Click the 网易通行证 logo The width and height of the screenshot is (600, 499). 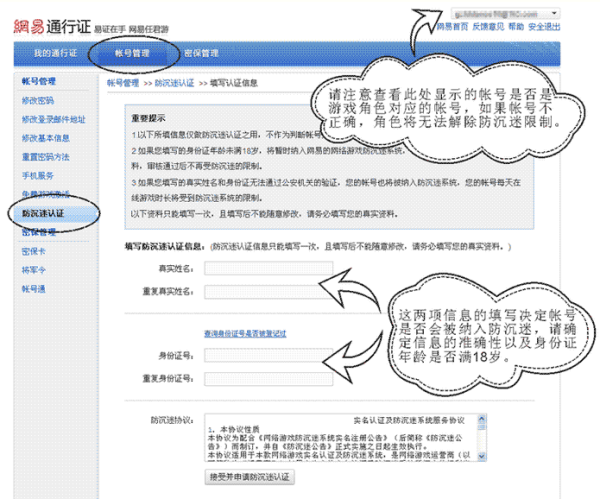click(52, 27)
